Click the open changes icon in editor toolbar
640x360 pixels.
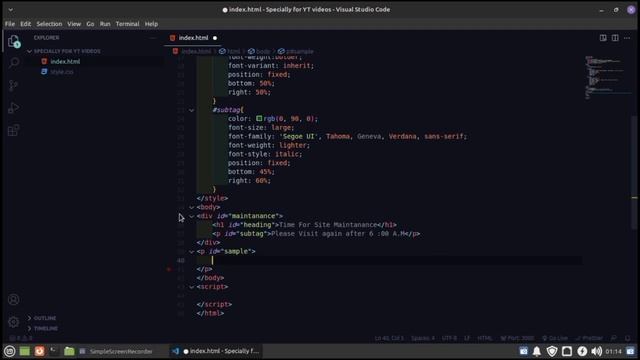point(603,38)
